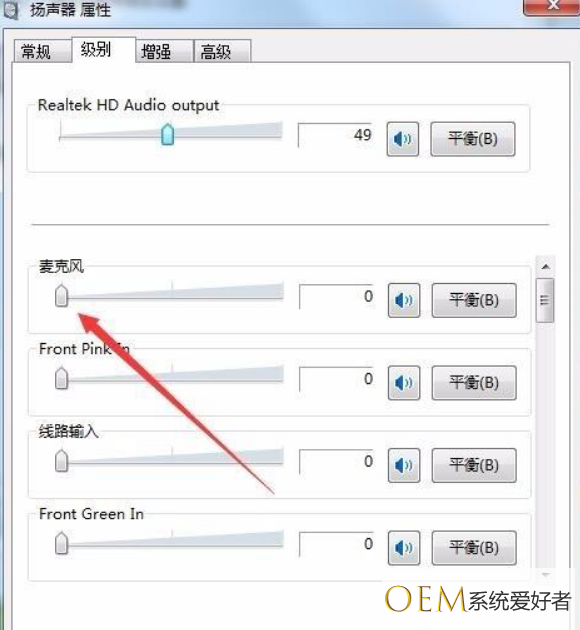Click the Front Green In 平衡(B) button
Viewport: 580px width, 630px height.
coord(474,548)
